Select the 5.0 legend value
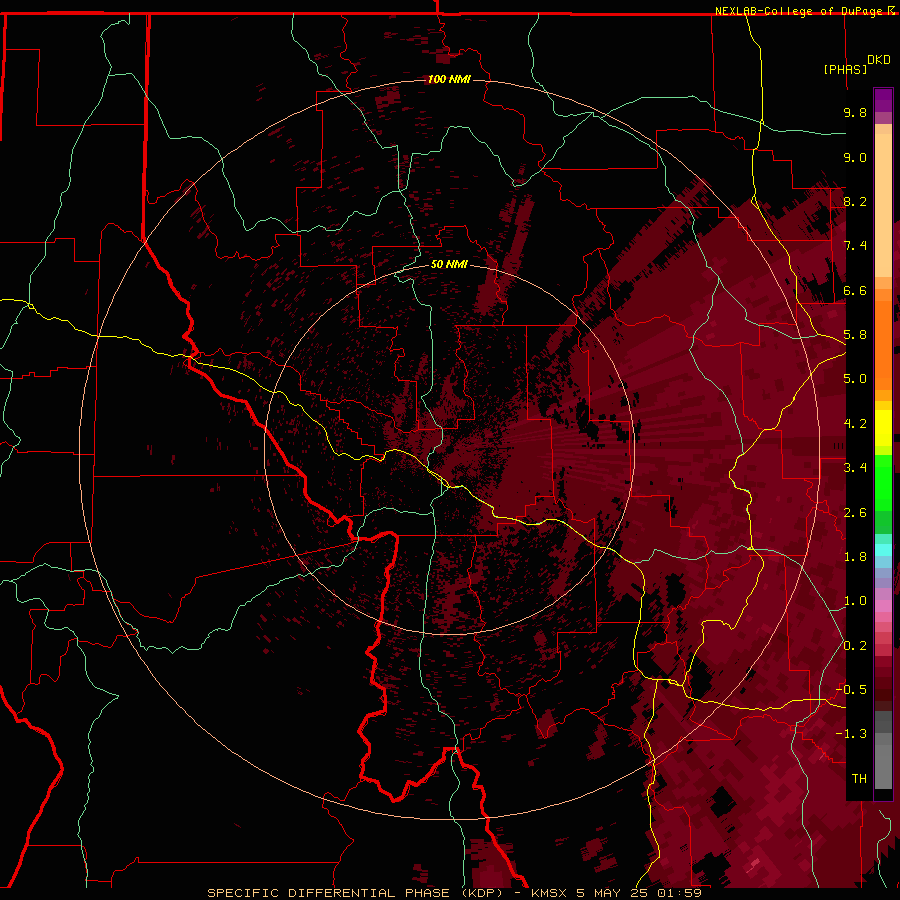Image resolution: width=900 pixels, height=900 pixels. pyautogui.click(x=855, y=379)
